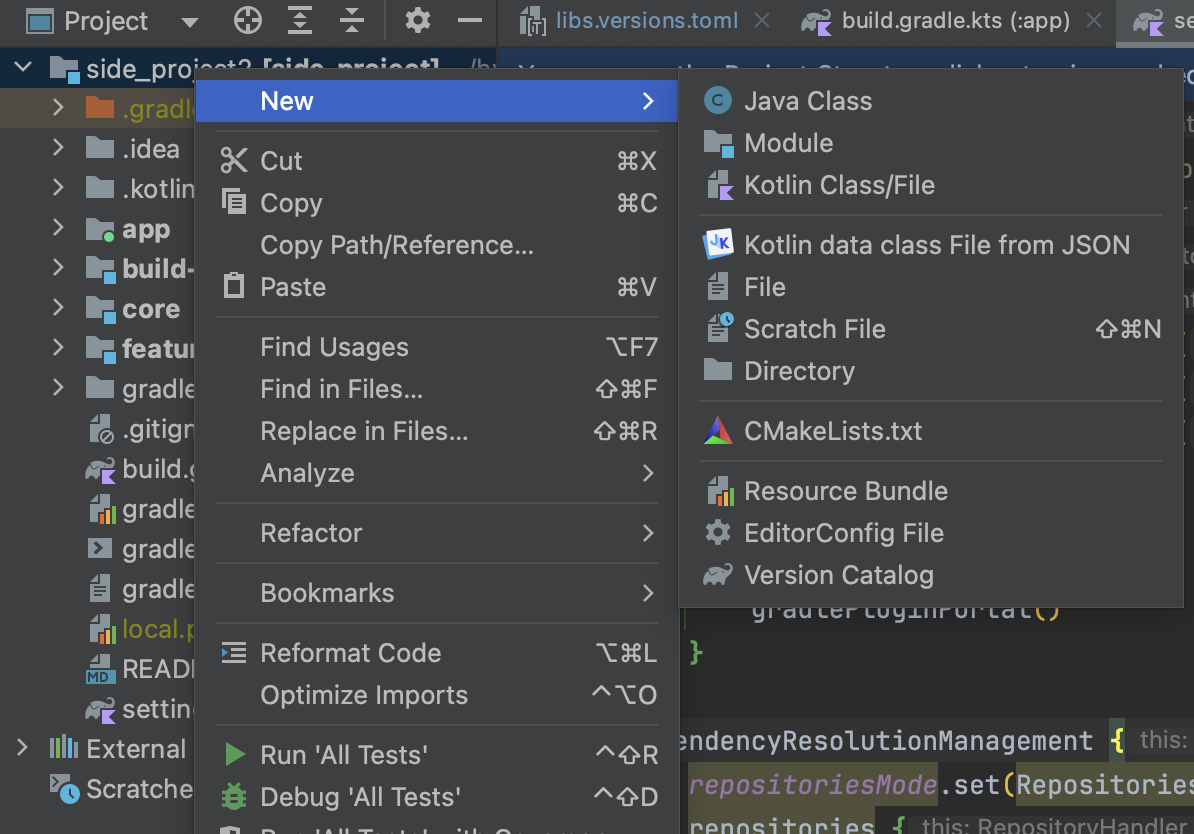Open the Project view dropdown
The height and width of the screenshot is (834, 1194).
click(x=189, y=21)
